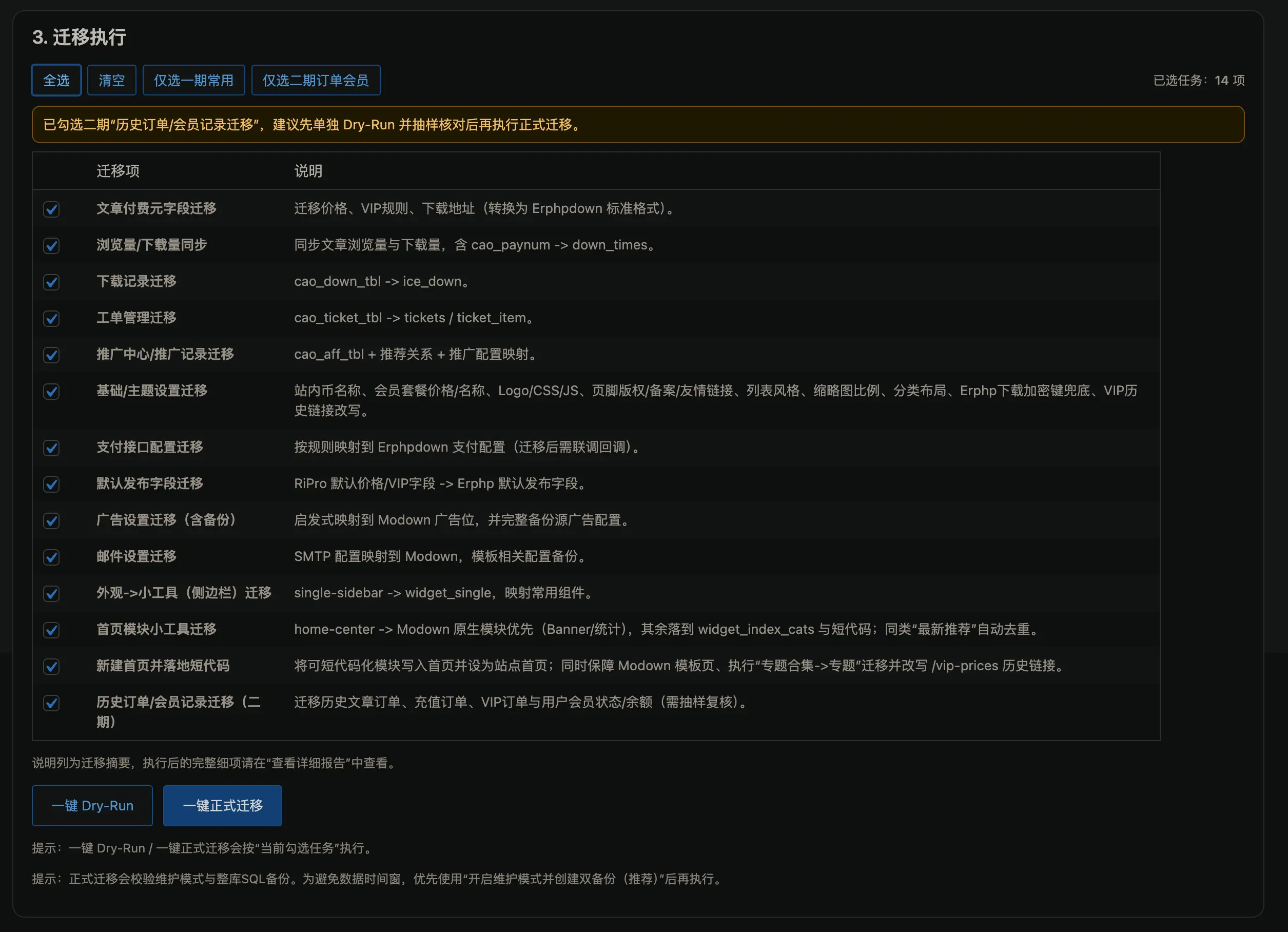The image size is (1288, 932).
Task: Click description 'cao_ticket_tbl -> tickets / ticket_item。'
Action: tap(414, 318)
